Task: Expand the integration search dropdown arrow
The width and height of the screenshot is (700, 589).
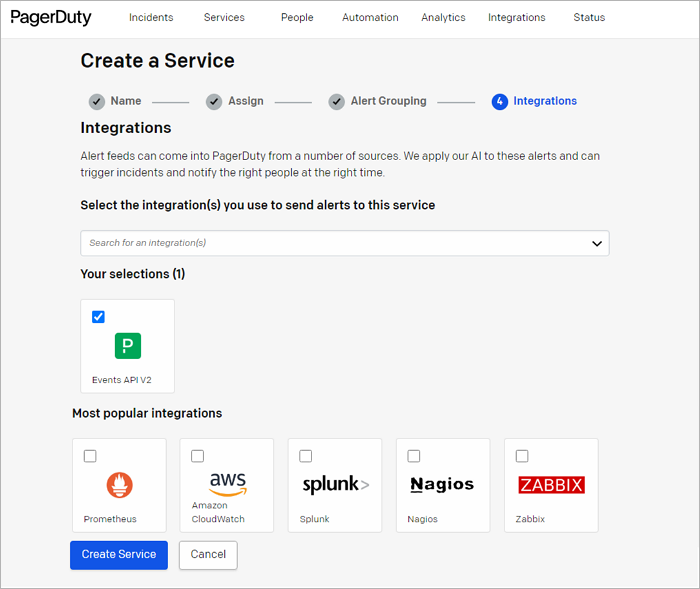Action: (597, 243)
